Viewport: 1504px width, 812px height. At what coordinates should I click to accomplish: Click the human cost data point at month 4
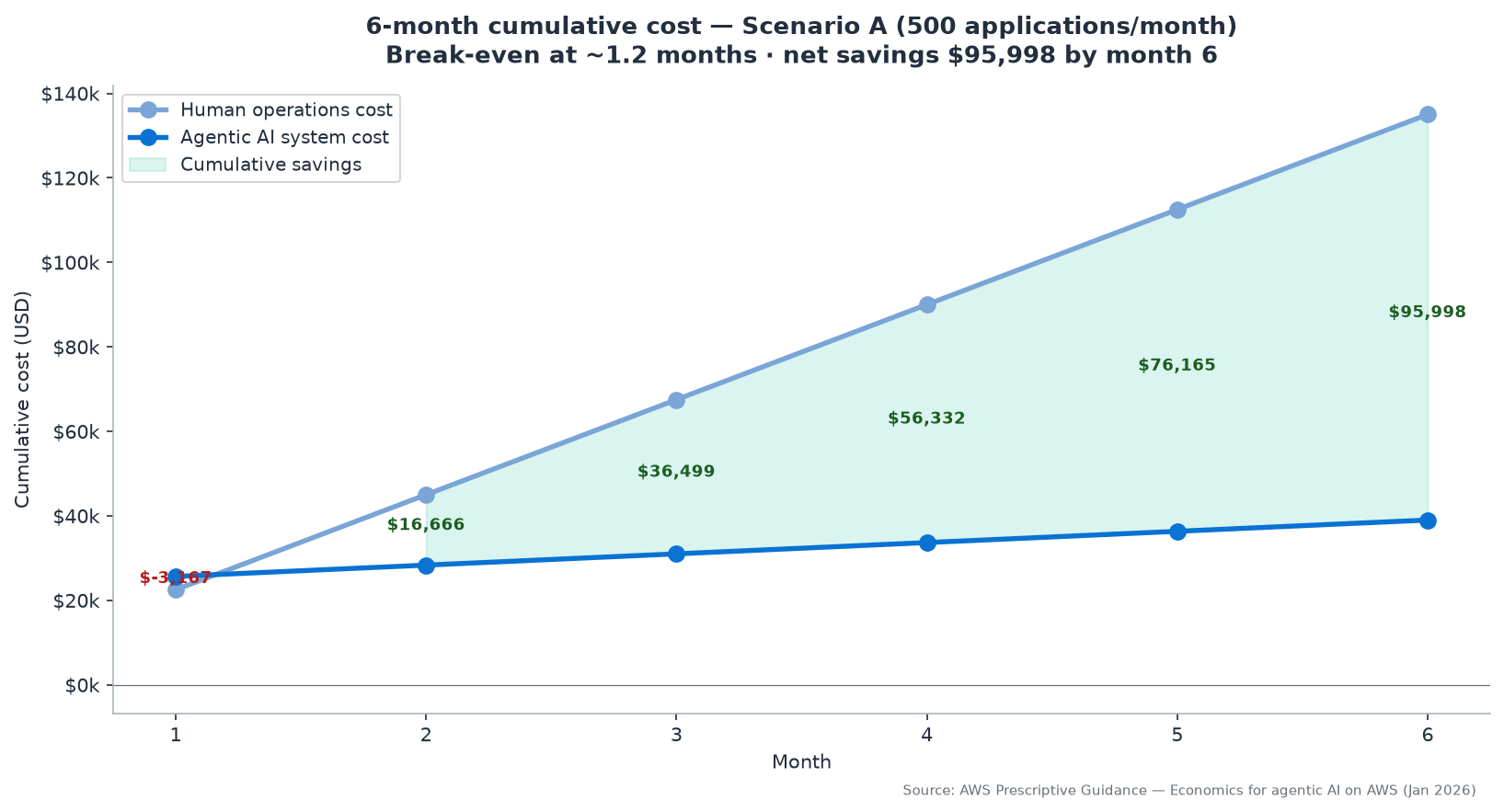click(927, 304)
